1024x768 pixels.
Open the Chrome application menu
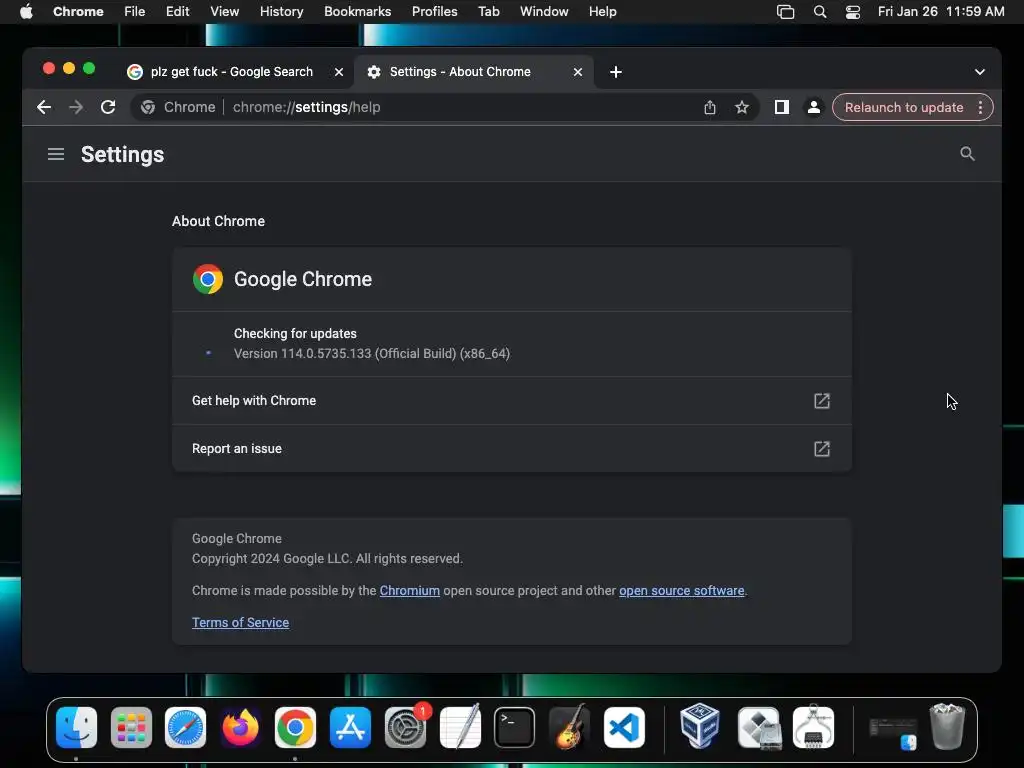(x=78, y=12)
